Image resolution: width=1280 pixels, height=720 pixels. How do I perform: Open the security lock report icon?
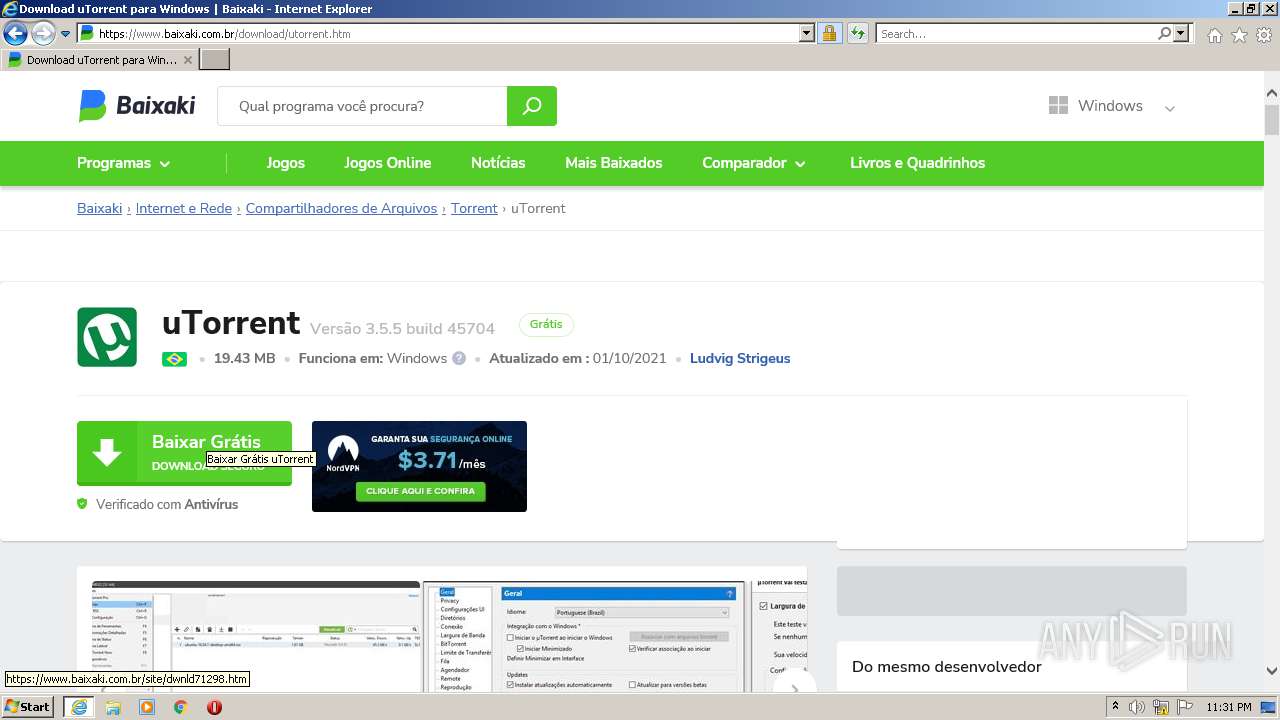coord(829,33)
